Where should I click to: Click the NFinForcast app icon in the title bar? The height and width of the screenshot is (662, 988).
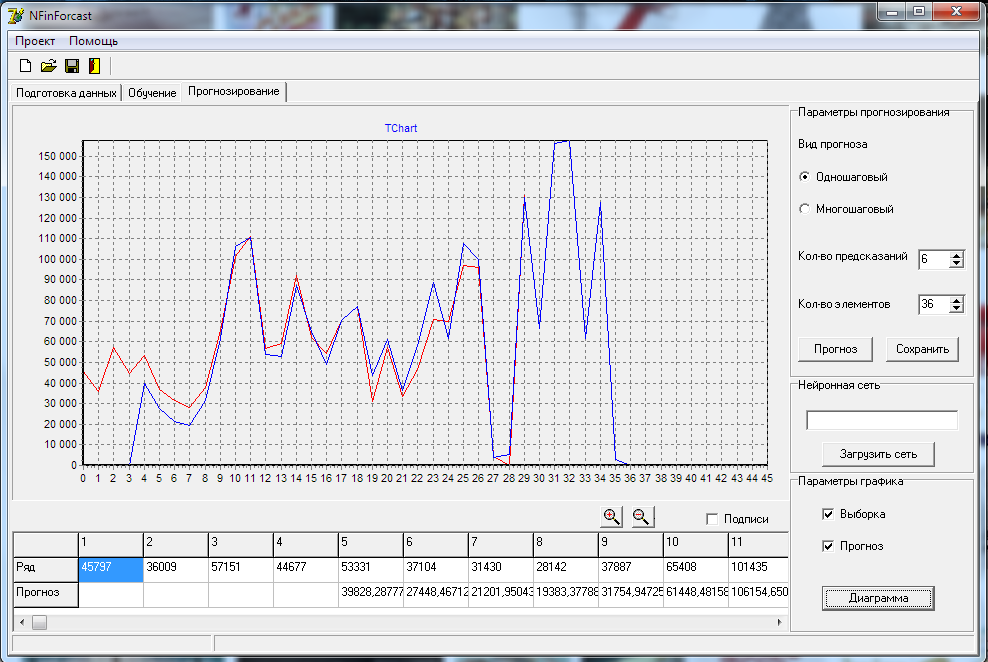click(16, 15)
